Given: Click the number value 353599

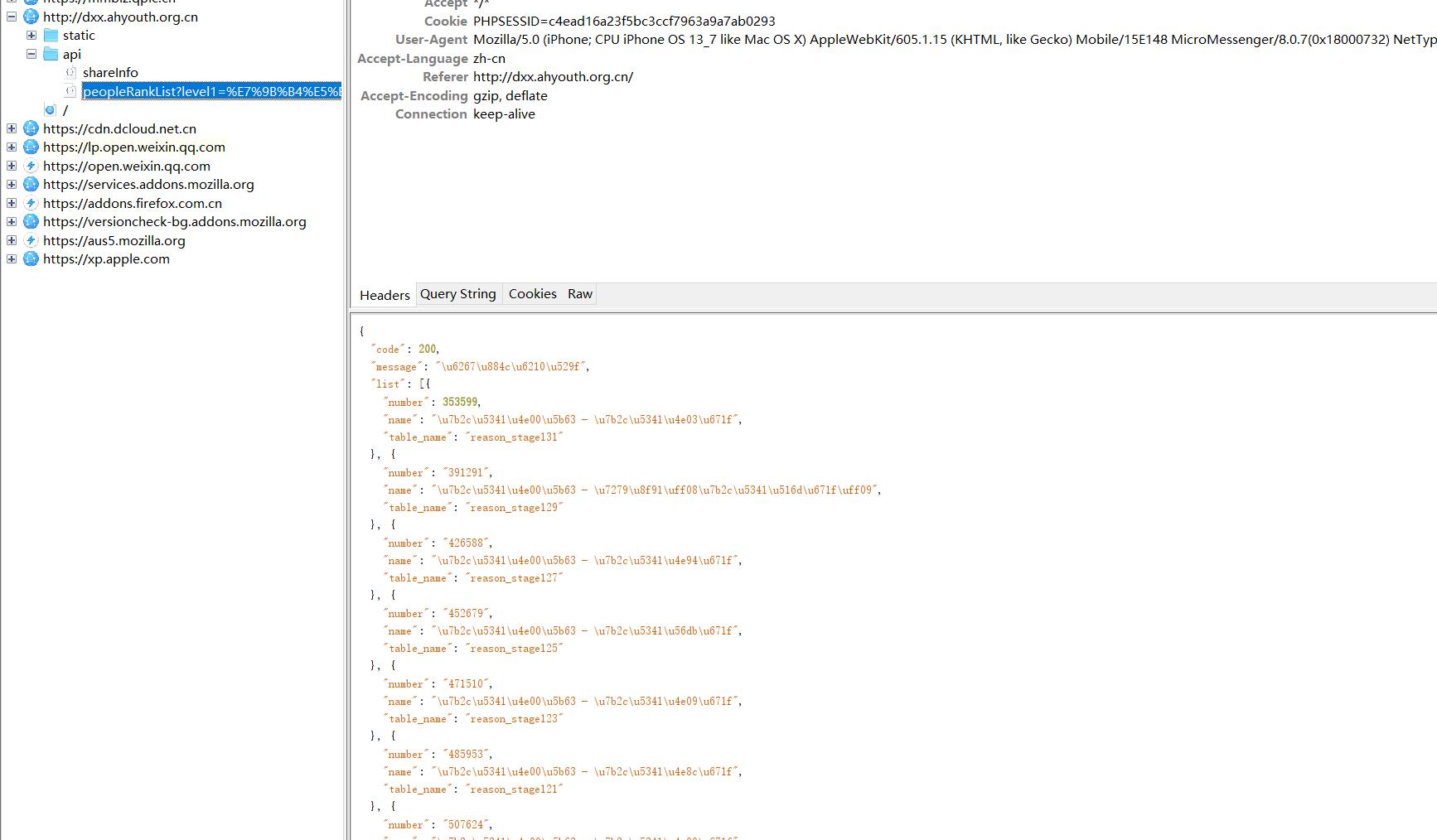Looking at the screenshot, I should 460,402.
